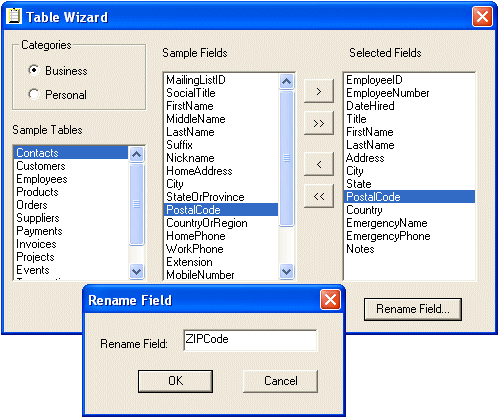Viewport: 498px width, 417px height.
Task: Click the Rename Field... button
Action: click(x=413, y=309)
